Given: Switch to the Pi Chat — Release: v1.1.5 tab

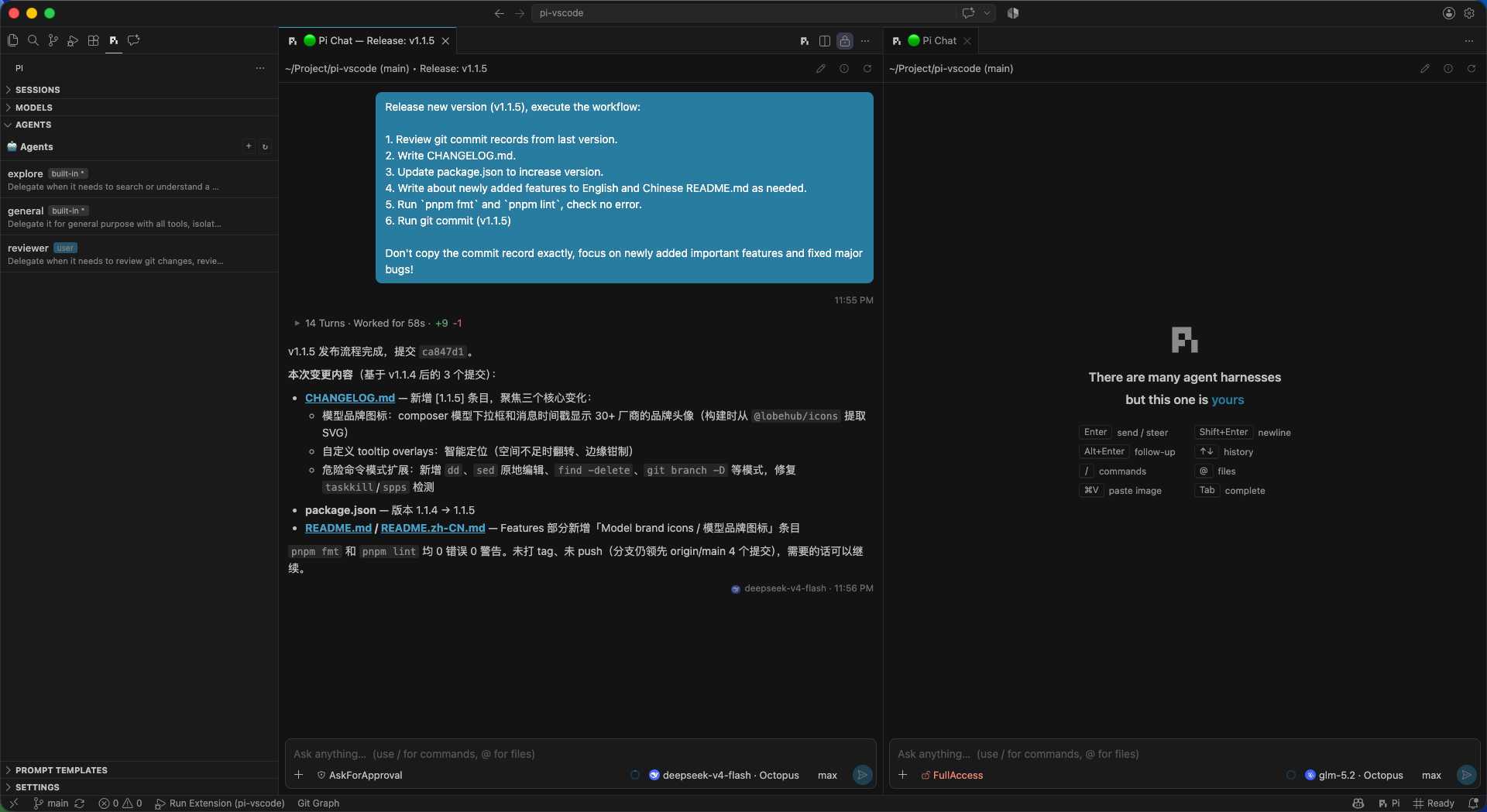Looking at the screenshot, I should [368, 41].
